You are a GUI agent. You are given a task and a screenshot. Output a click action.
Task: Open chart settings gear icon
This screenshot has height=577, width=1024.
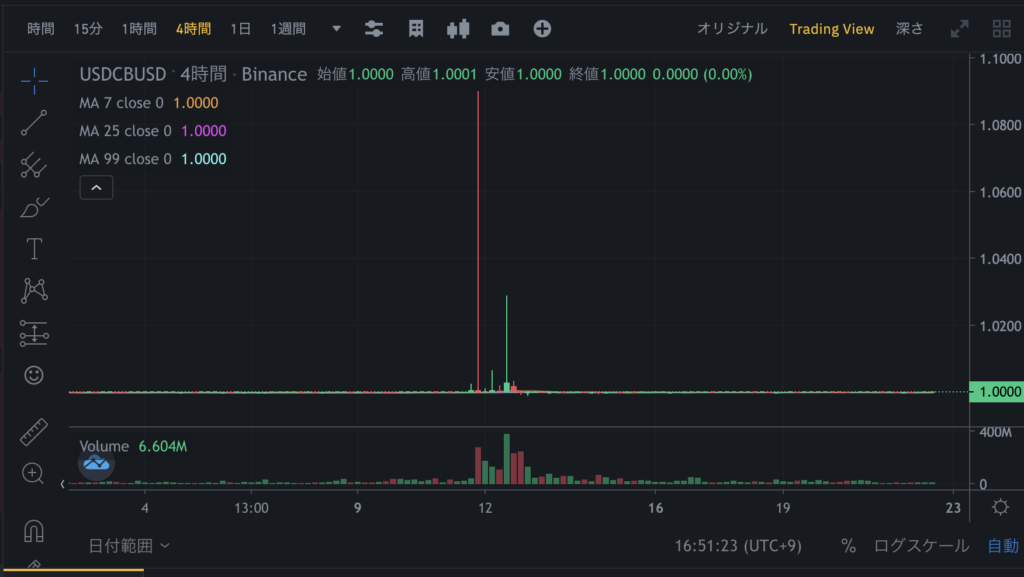[1000, 507]
